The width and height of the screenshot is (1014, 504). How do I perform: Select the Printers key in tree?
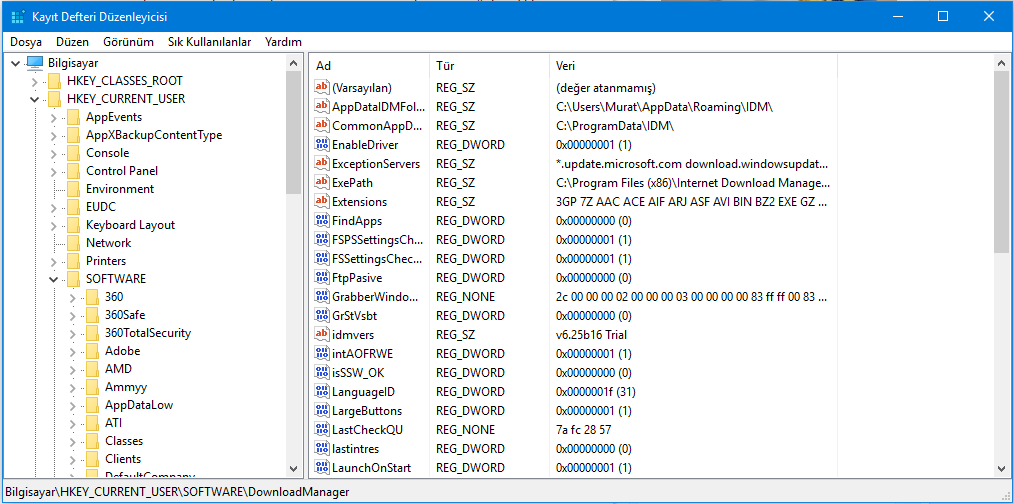point(106,261)
